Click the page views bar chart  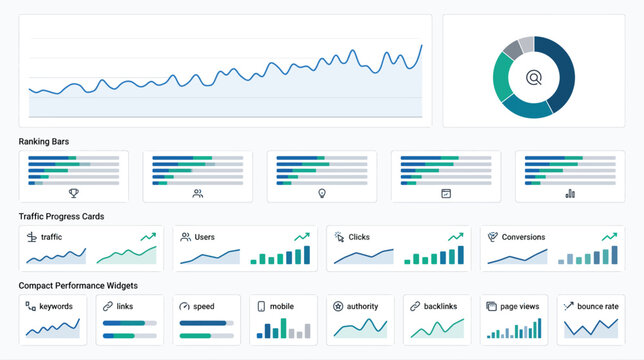(514, 328)
